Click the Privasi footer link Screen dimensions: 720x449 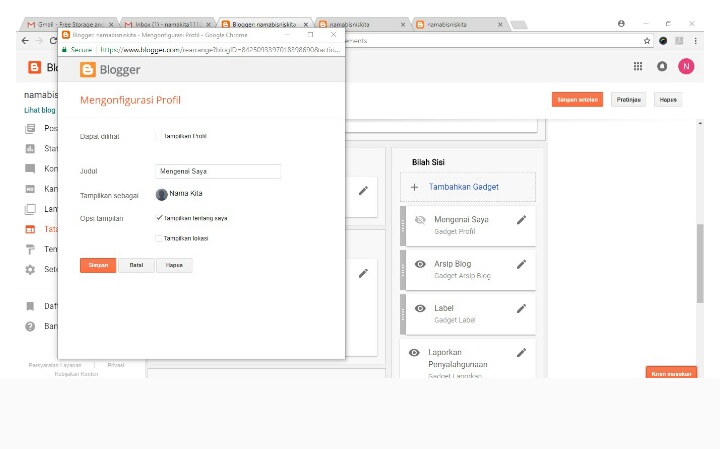[116, 365]
